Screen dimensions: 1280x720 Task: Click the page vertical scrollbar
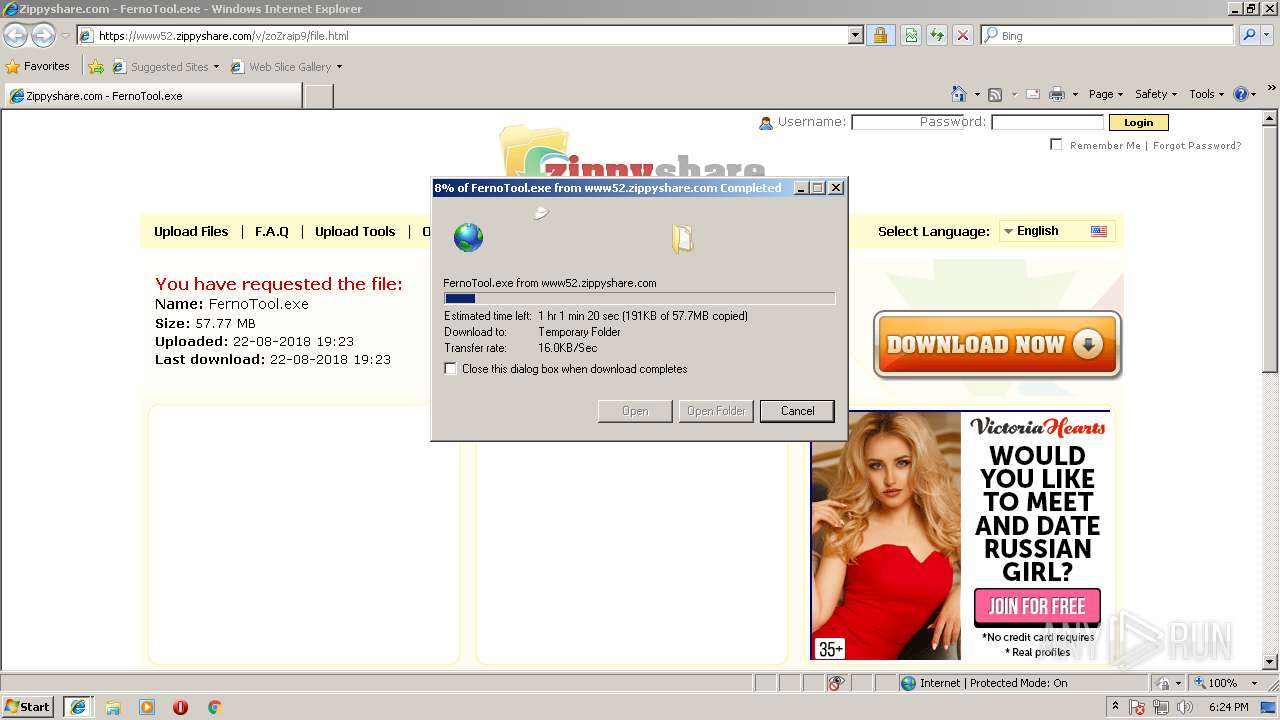[1271, 390]
